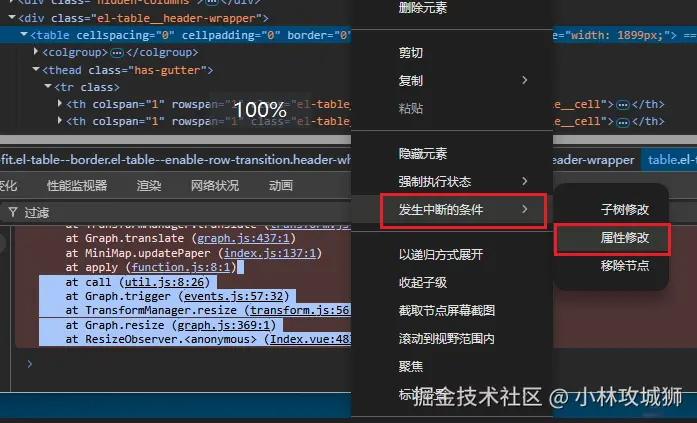Click the 强制执行状态 submenu arrow

pos(525,181)
